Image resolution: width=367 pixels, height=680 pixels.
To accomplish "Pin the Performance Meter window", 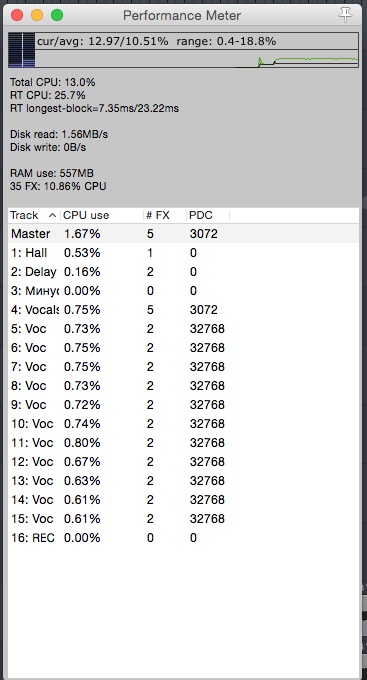I will tap(345, 15).
